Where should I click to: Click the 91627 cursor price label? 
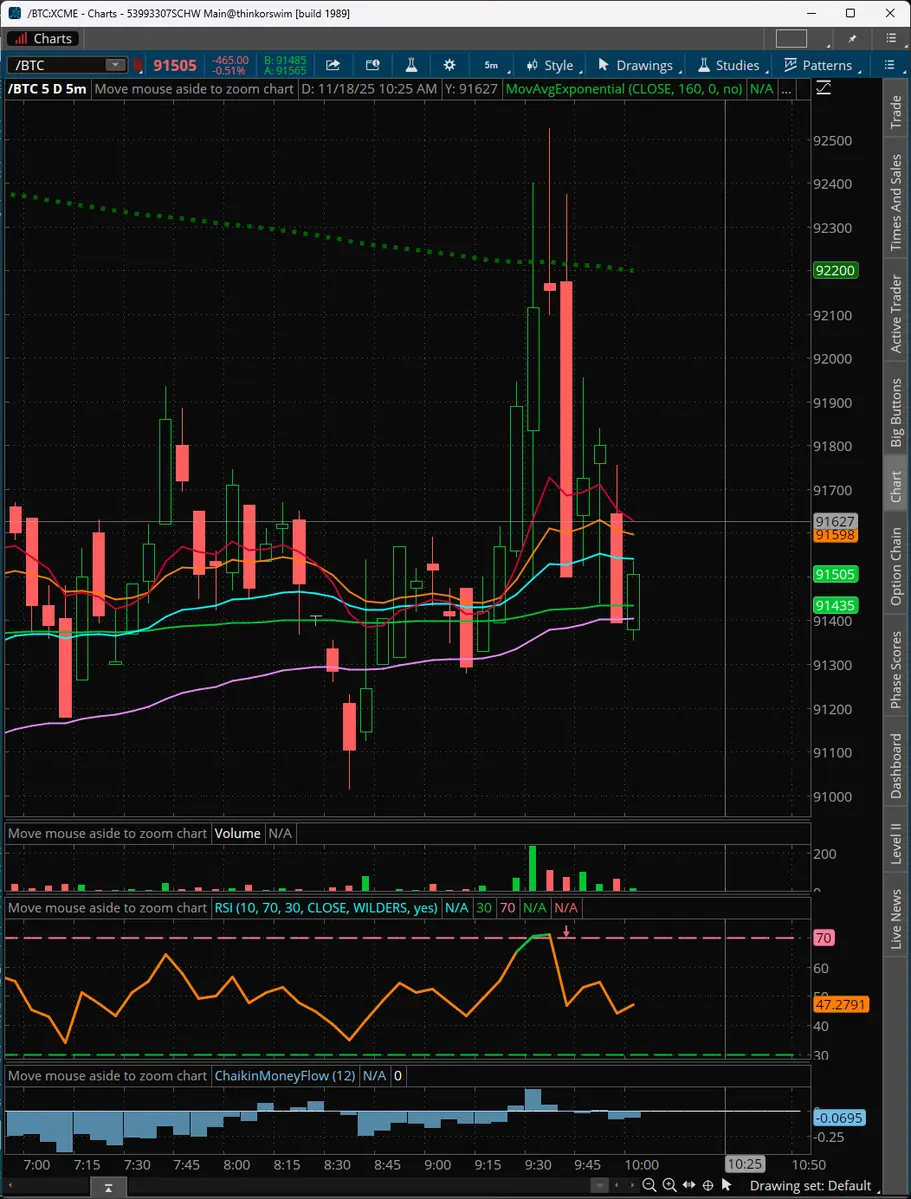coord(835,522)
